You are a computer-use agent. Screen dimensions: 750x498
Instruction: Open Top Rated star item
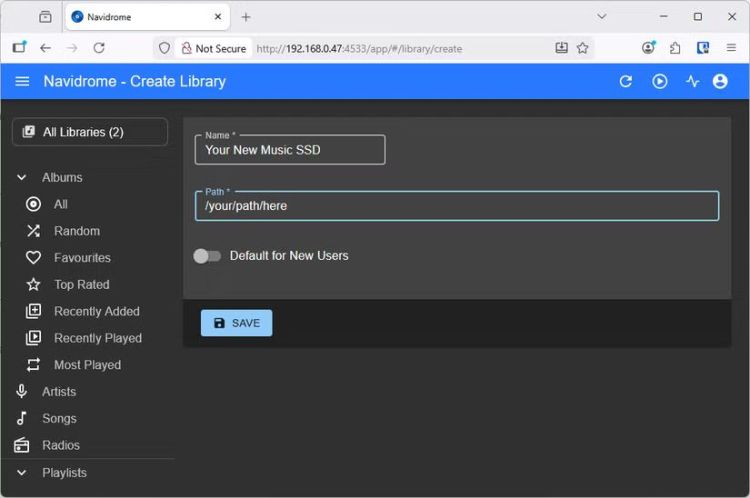[x=81, y=285]
